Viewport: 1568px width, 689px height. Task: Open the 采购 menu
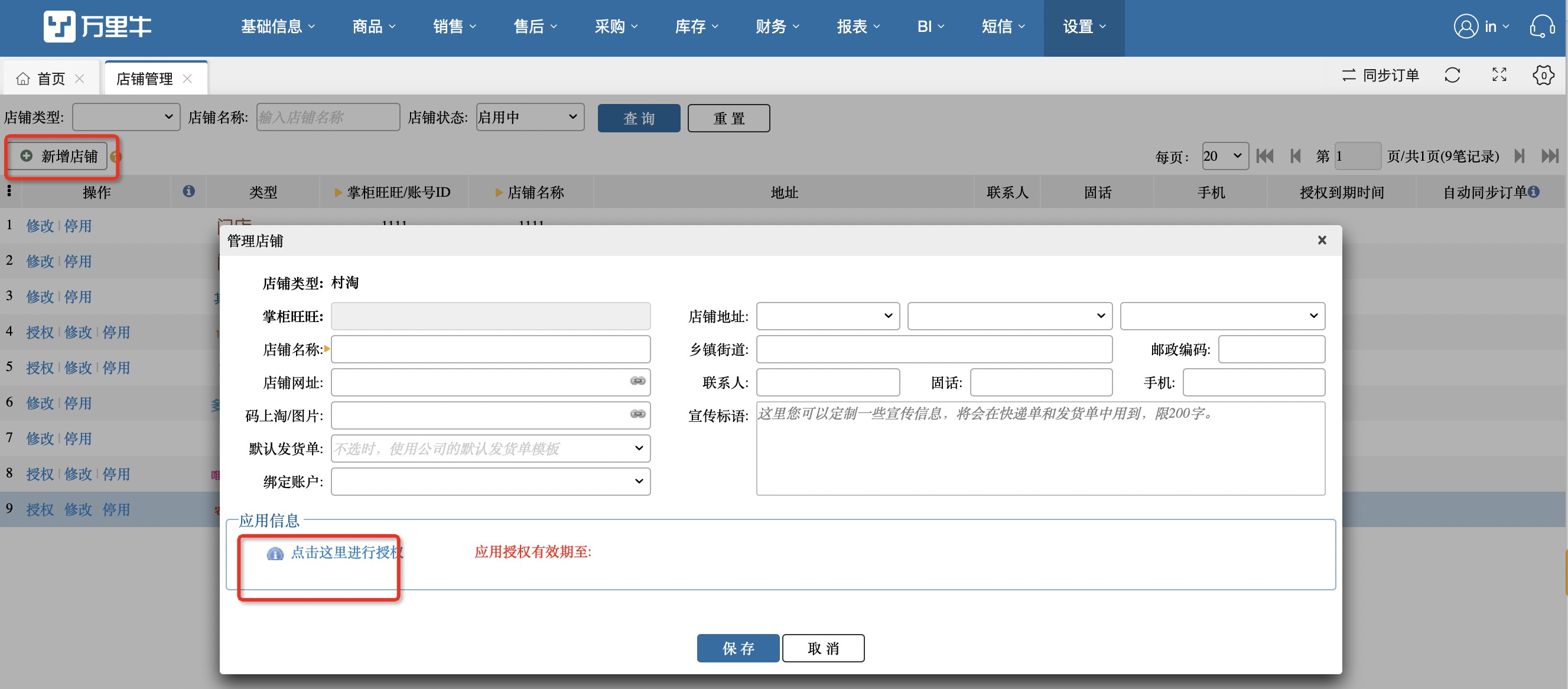[x=616, y=27]
